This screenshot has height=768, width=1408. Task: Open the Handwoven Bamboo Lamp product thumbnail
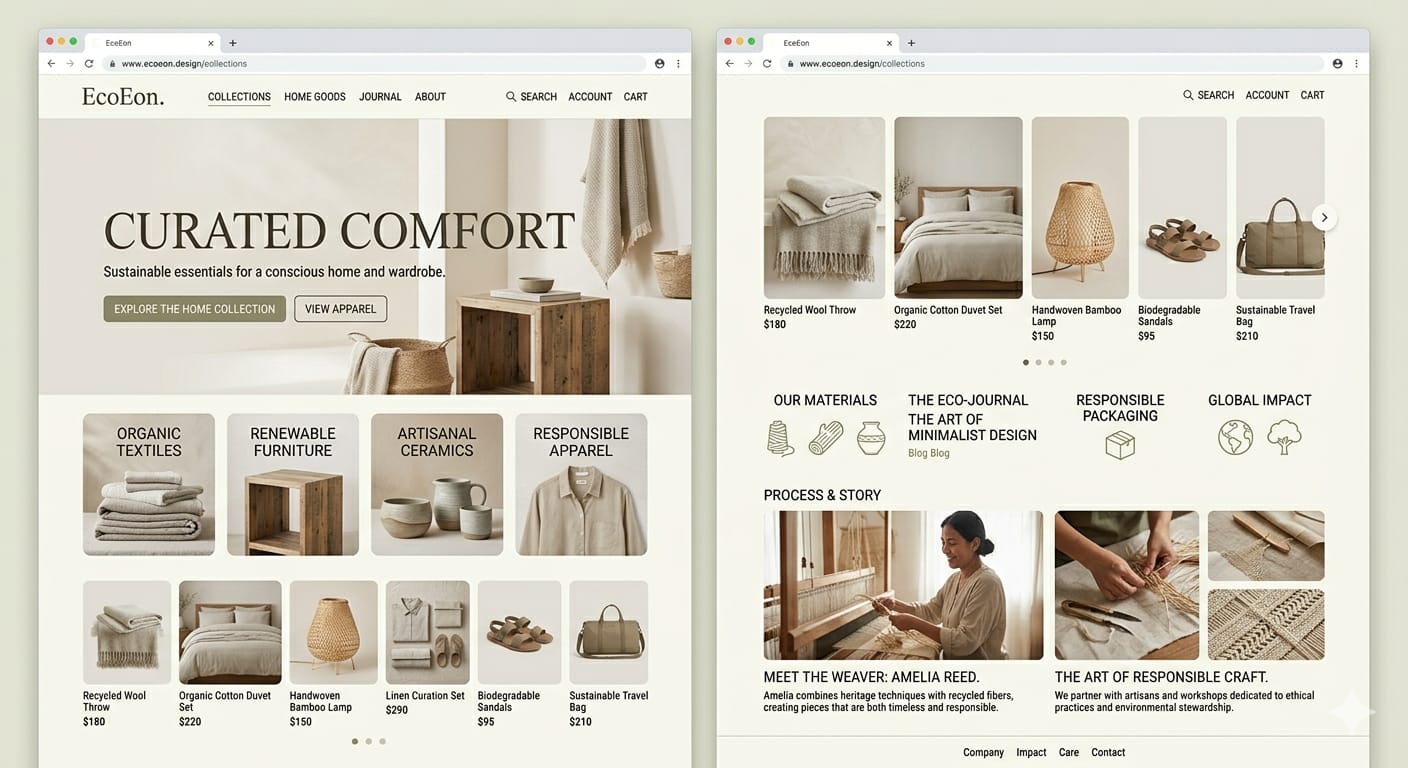[x=1079, y=207]
